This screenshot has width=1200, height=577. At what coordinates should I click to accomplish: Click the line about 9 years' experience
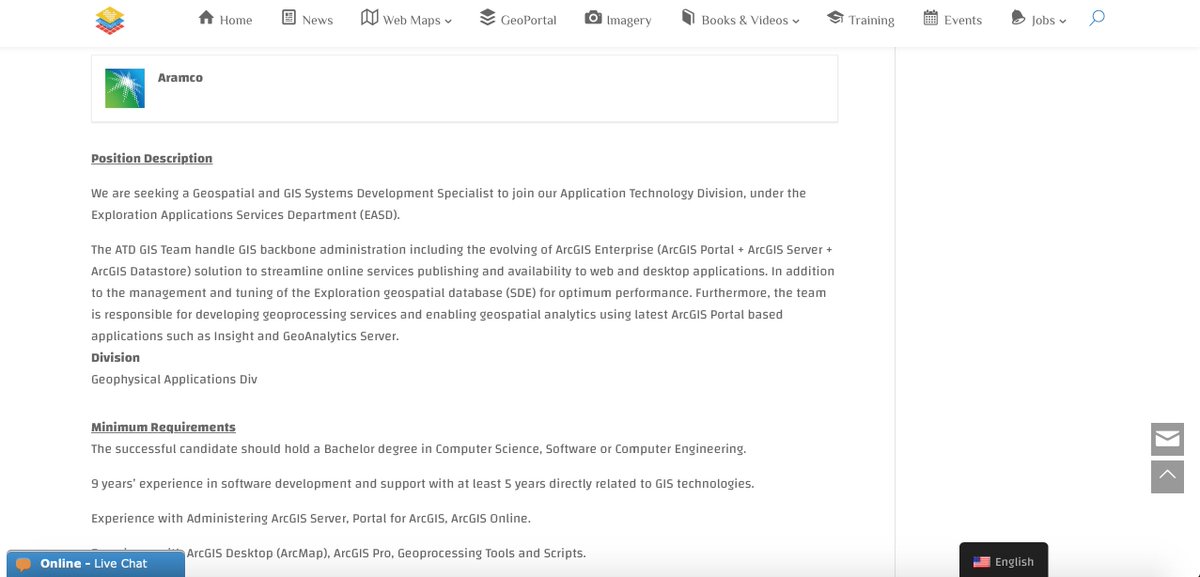422,483
